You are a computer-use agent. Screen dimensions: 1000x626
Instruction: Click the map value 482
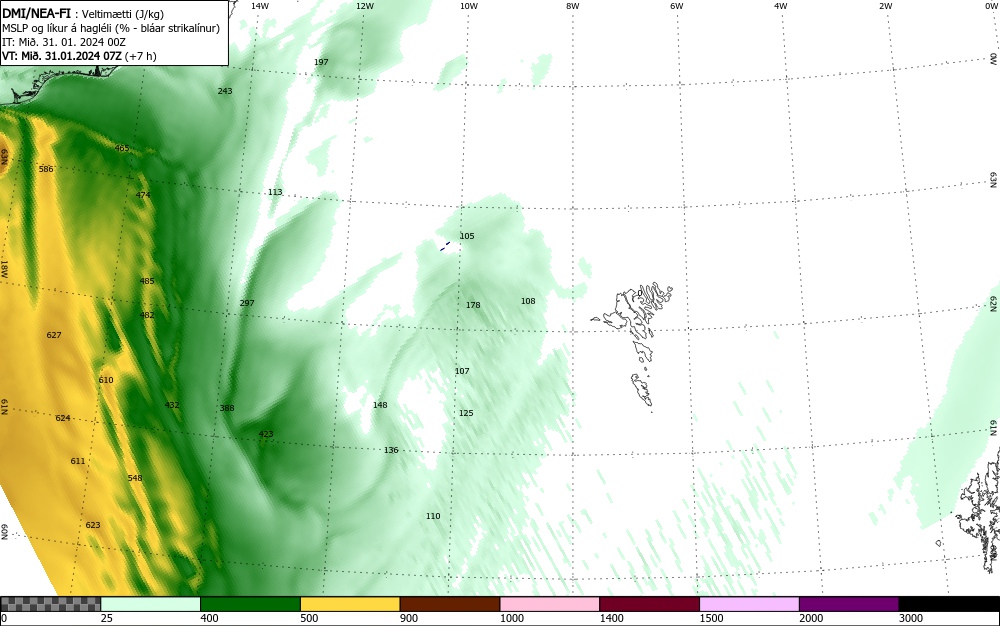point(147,315)
